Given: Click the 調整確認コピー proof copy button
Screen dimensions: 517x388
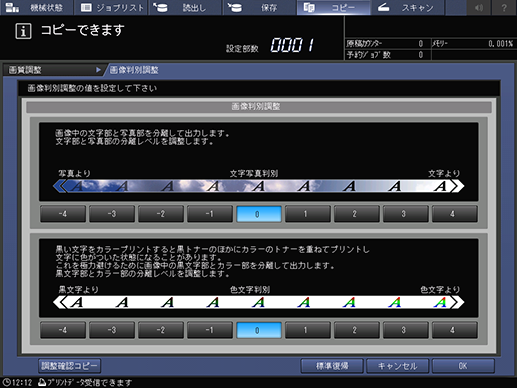Looking at the screenshot, I should 69,366.
